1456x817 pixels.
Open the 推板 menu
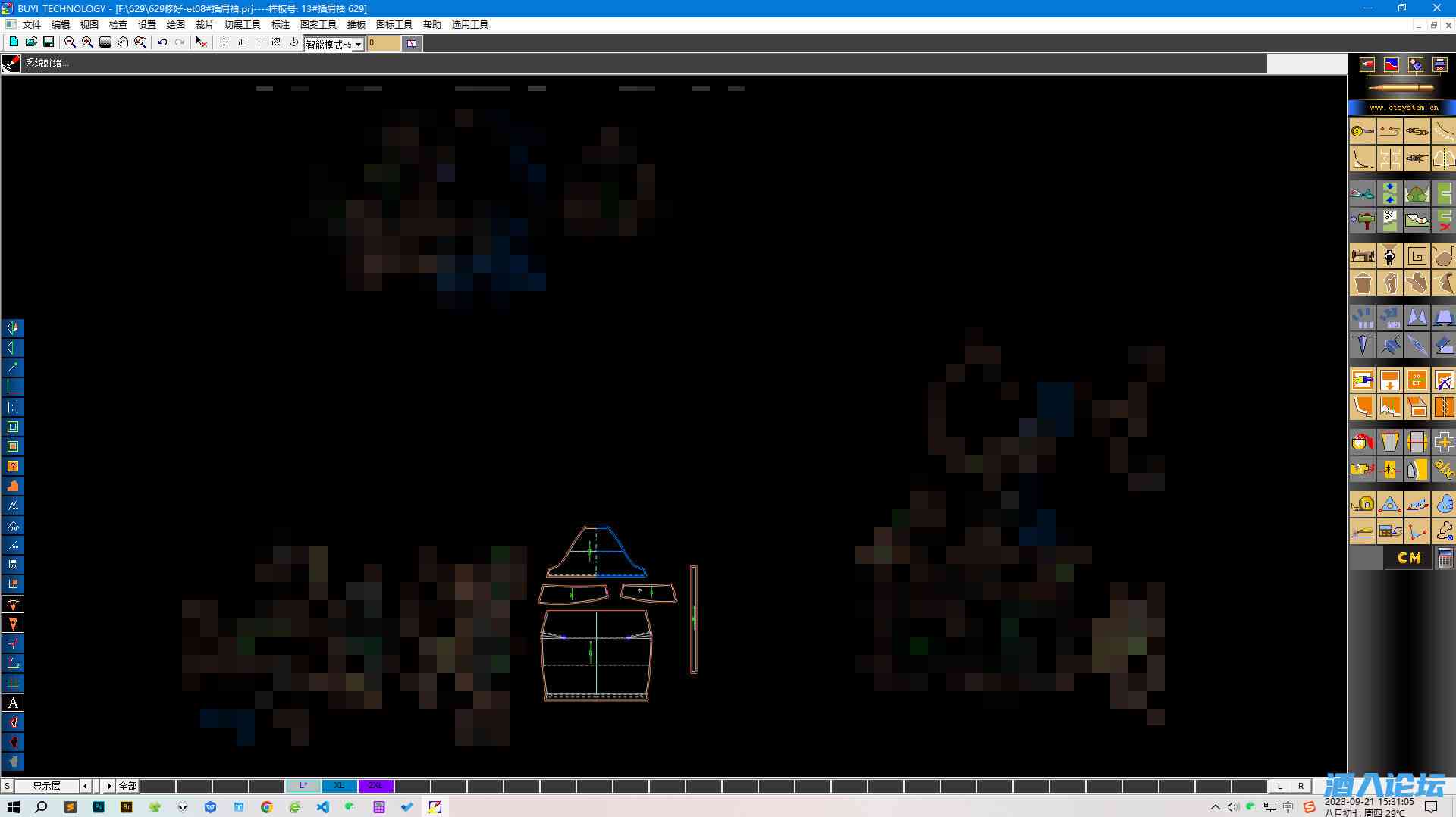coord(356,25)
